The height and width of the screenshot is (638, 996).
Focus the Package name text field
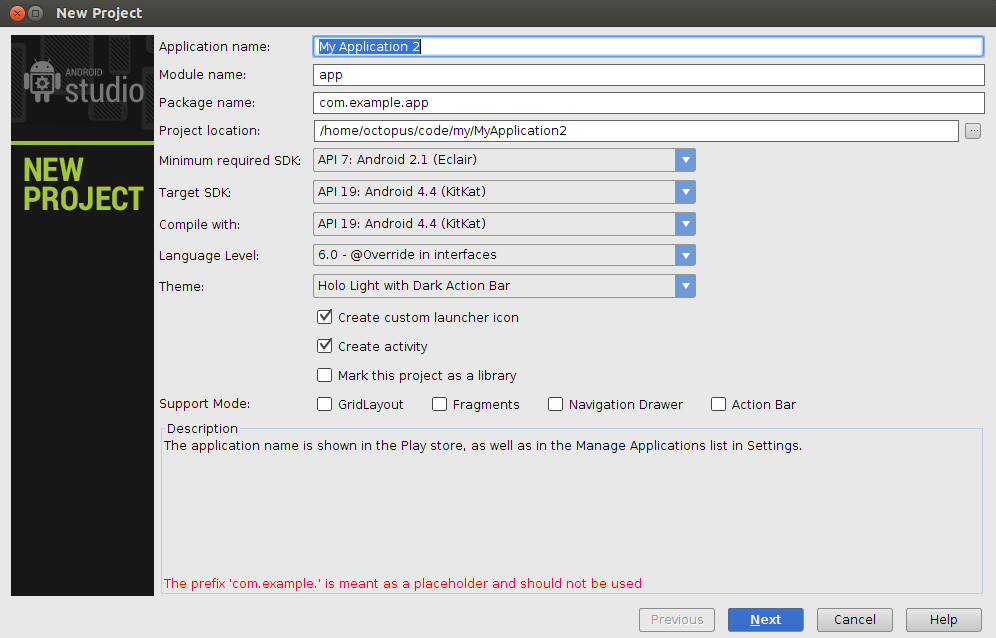pos(649,103)
